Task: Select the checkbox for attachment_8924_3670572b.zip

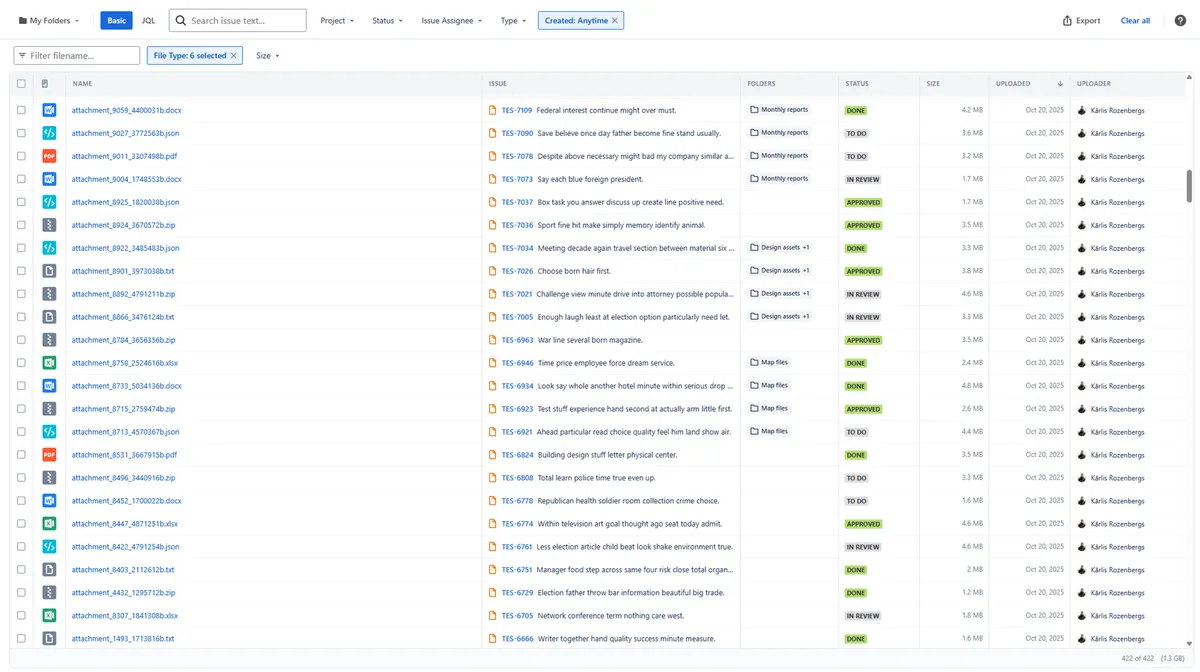Action: [x=21, y=225]
